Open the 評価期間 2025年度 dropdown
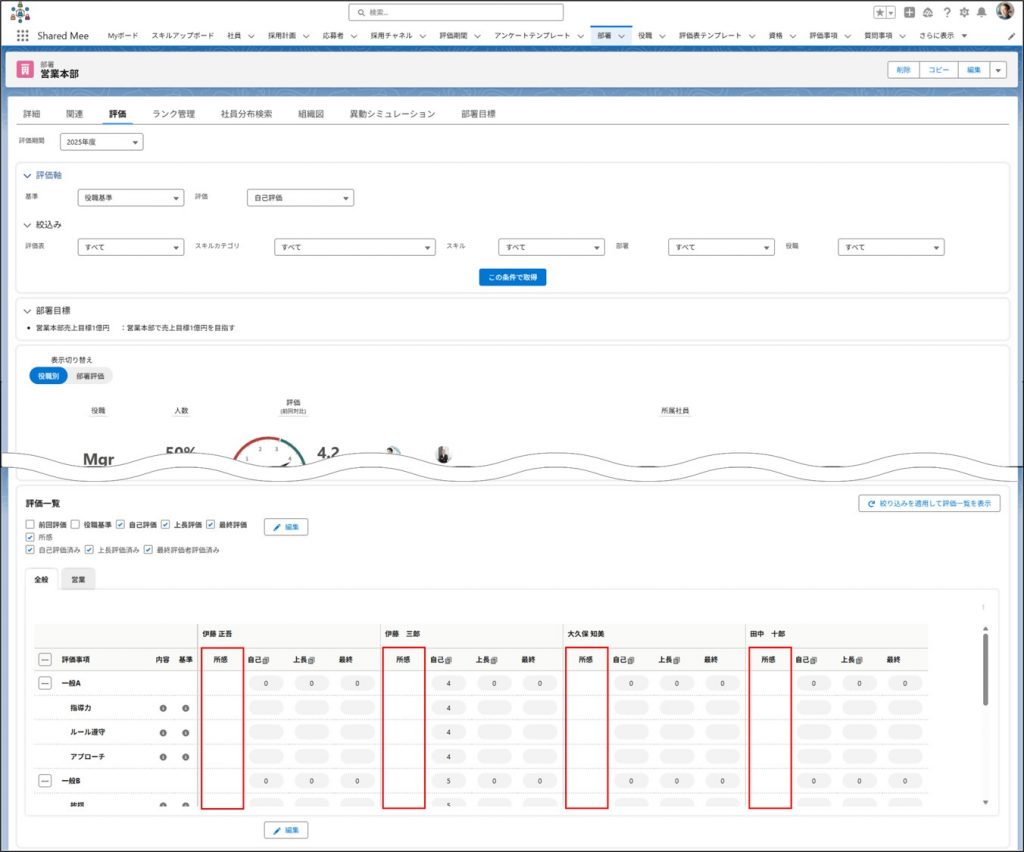The height and width of the screenshot is (852, 1024). 101,142
